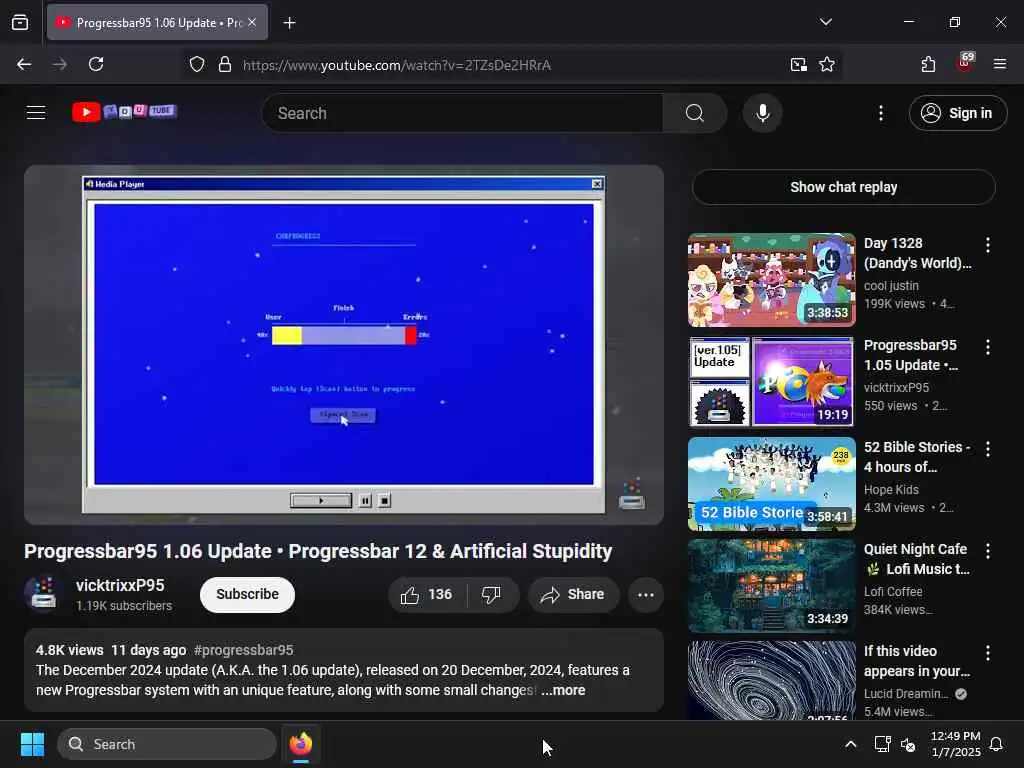Click Firefox icon on taskbar
This screenshot has width=1024, height=768.
(x=300, y=744)
